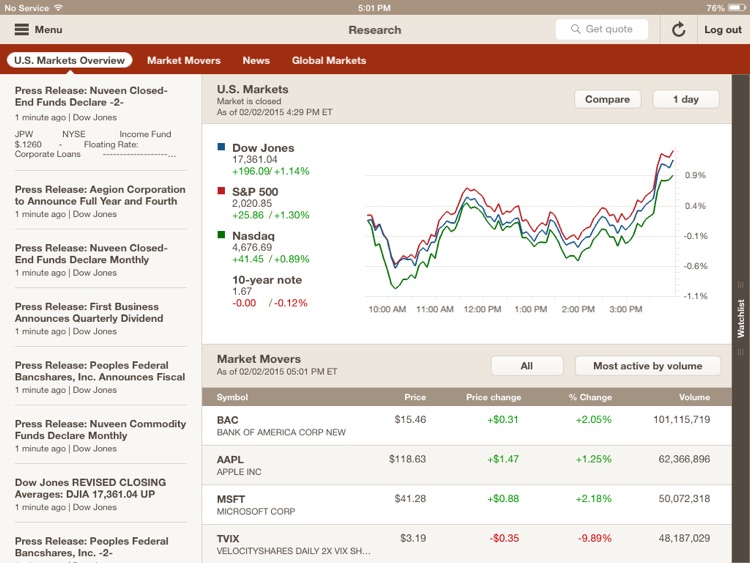Viewport: 750px width, 563px height.
Task: Tap the battery icon in status bar
Action: click(737, 8)
